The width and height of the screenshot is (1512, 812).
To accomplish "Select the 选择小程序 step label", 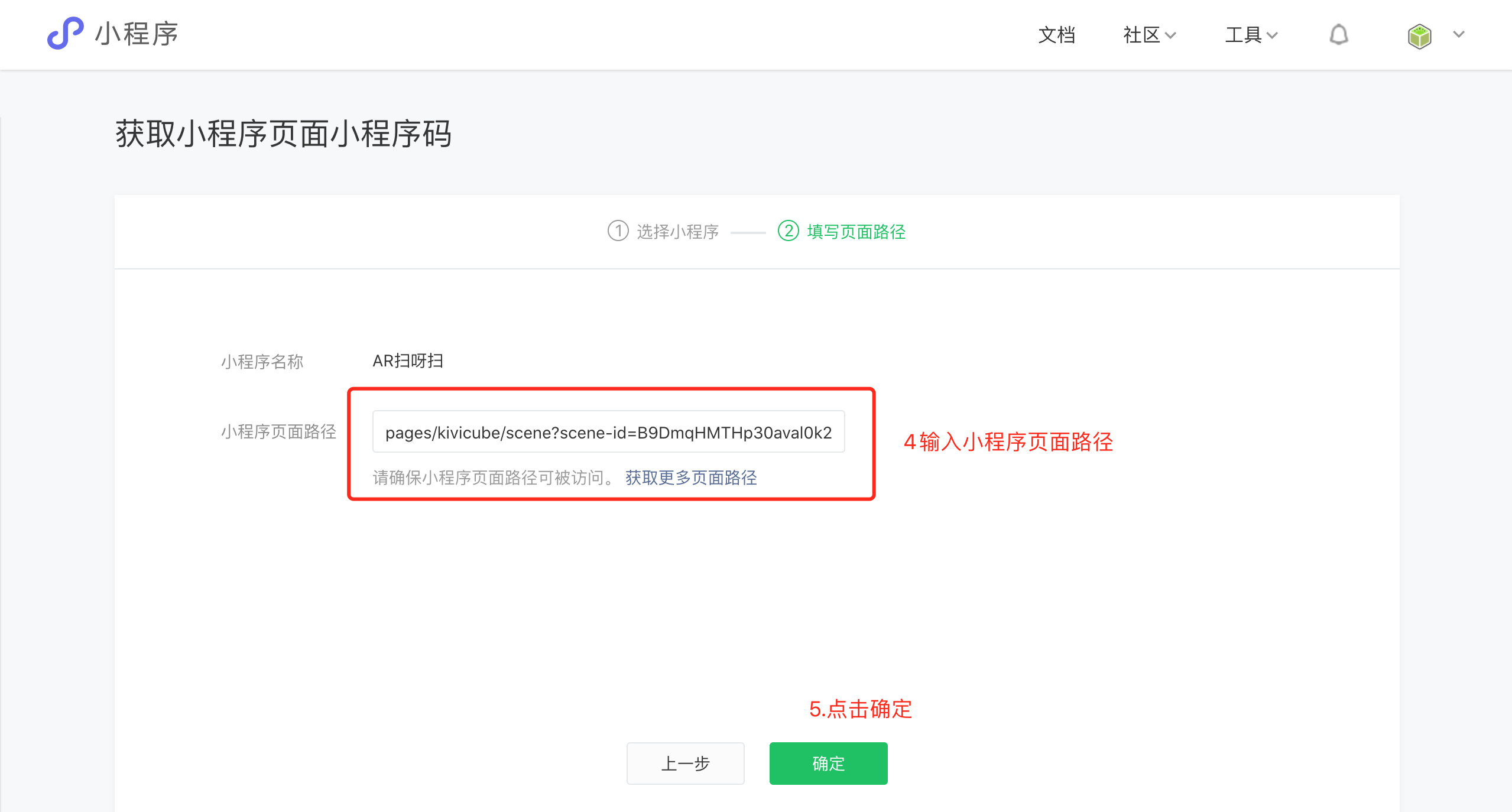I will (677, 232).
